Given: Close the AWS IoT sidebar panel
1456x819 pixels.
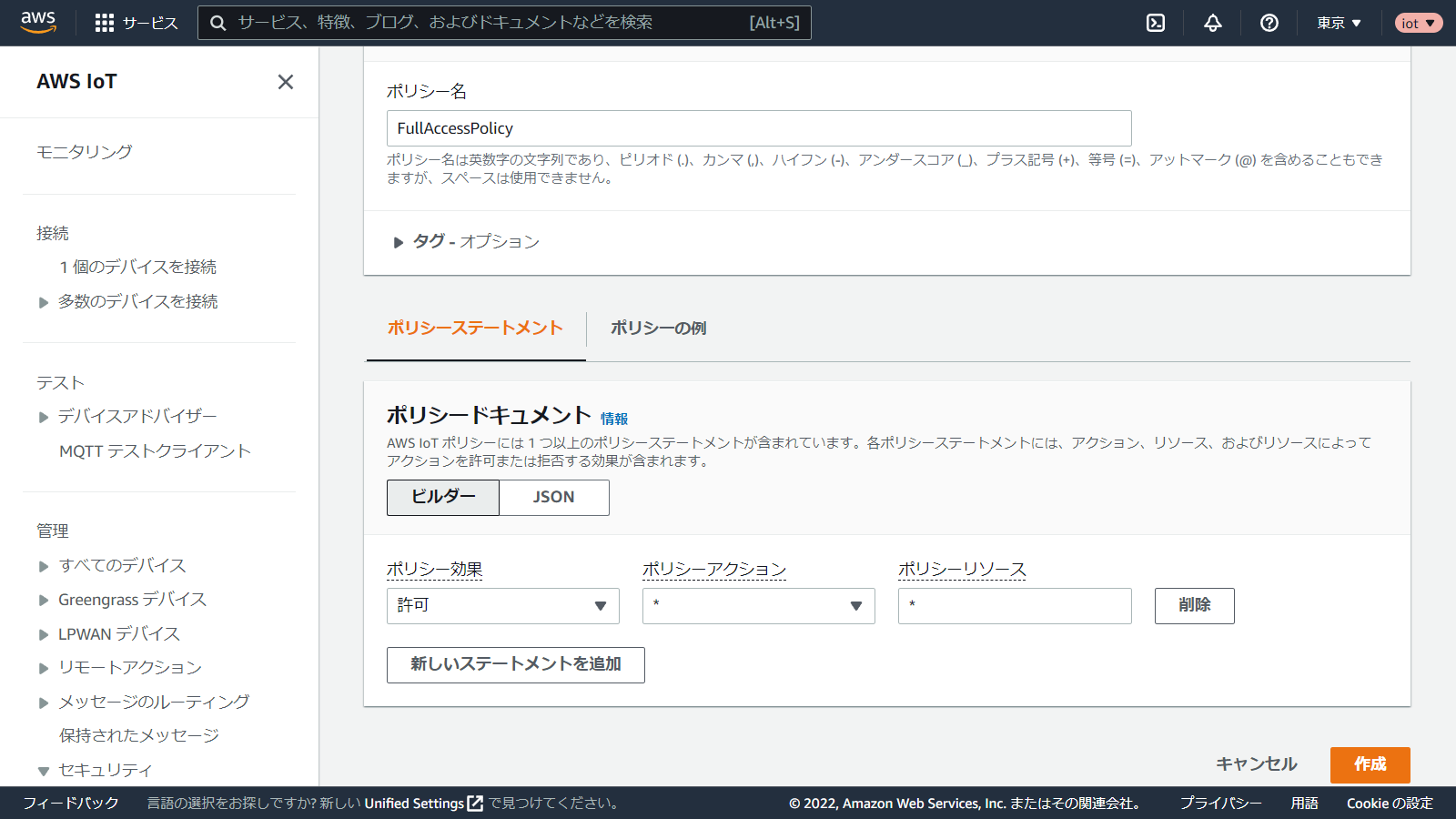Looking at the screenshot, I should [x=285, y=82].
